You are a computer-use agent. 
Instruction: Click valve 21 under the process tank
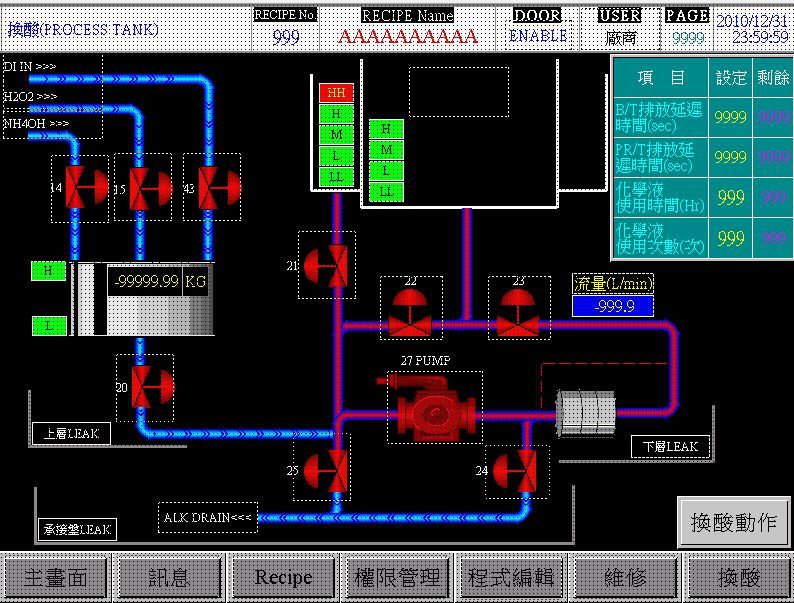click(x=327, y=265)
